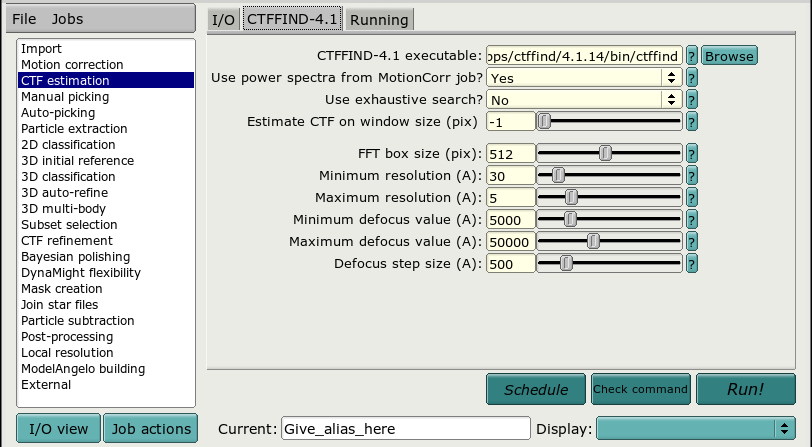The height and width of the screenshot is (447, 812).
Task: Click the Defocus step size value field
Action: [511, 264]
